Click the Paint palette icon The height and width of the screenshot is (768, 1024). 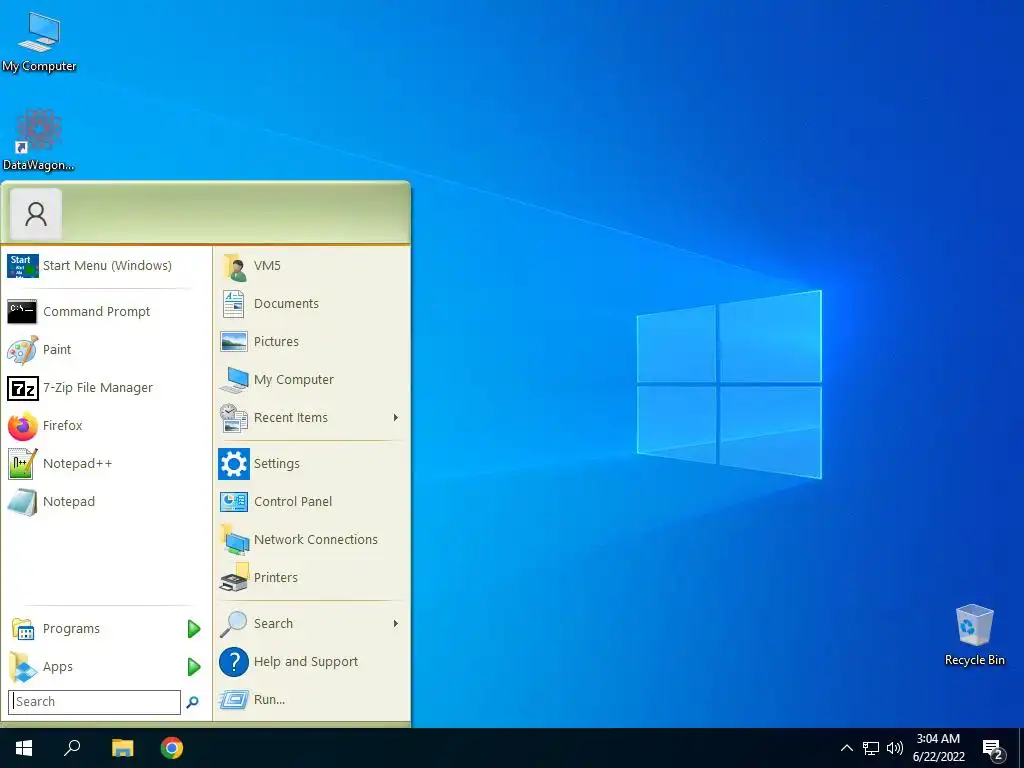22,350
